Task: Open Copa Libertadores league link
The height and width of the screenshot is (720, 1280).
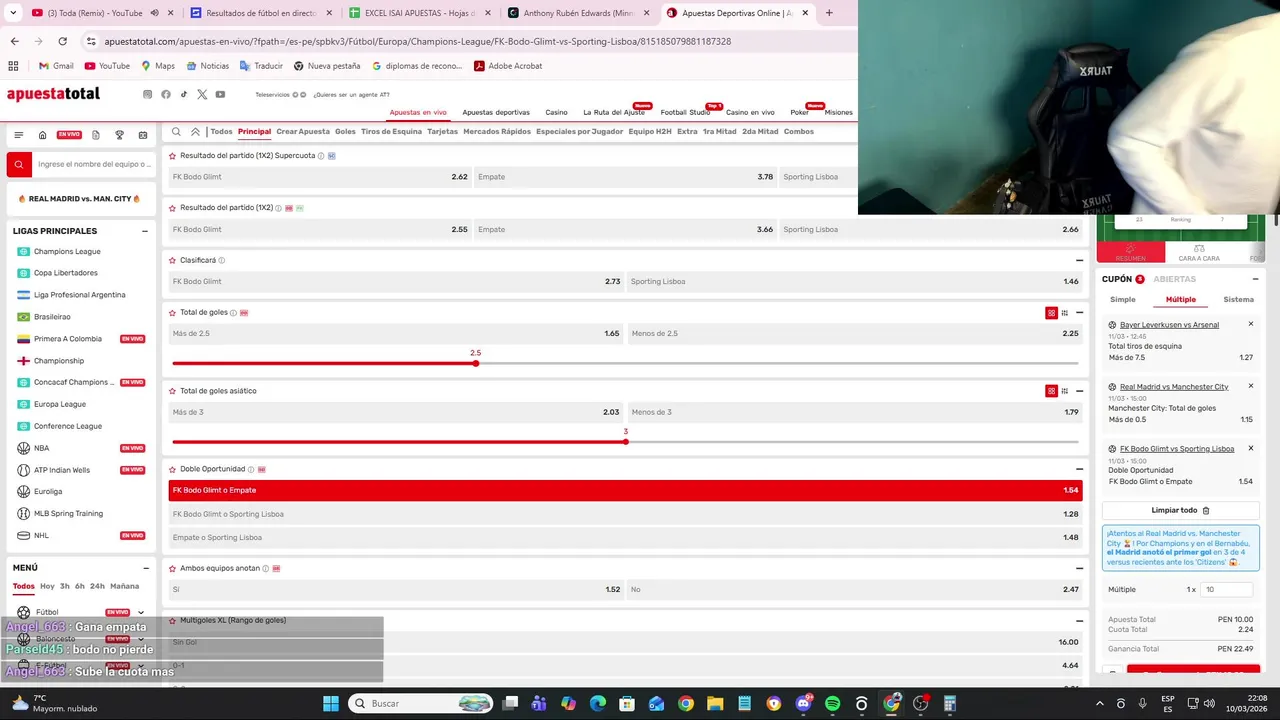Action: (x=66, y=273)
